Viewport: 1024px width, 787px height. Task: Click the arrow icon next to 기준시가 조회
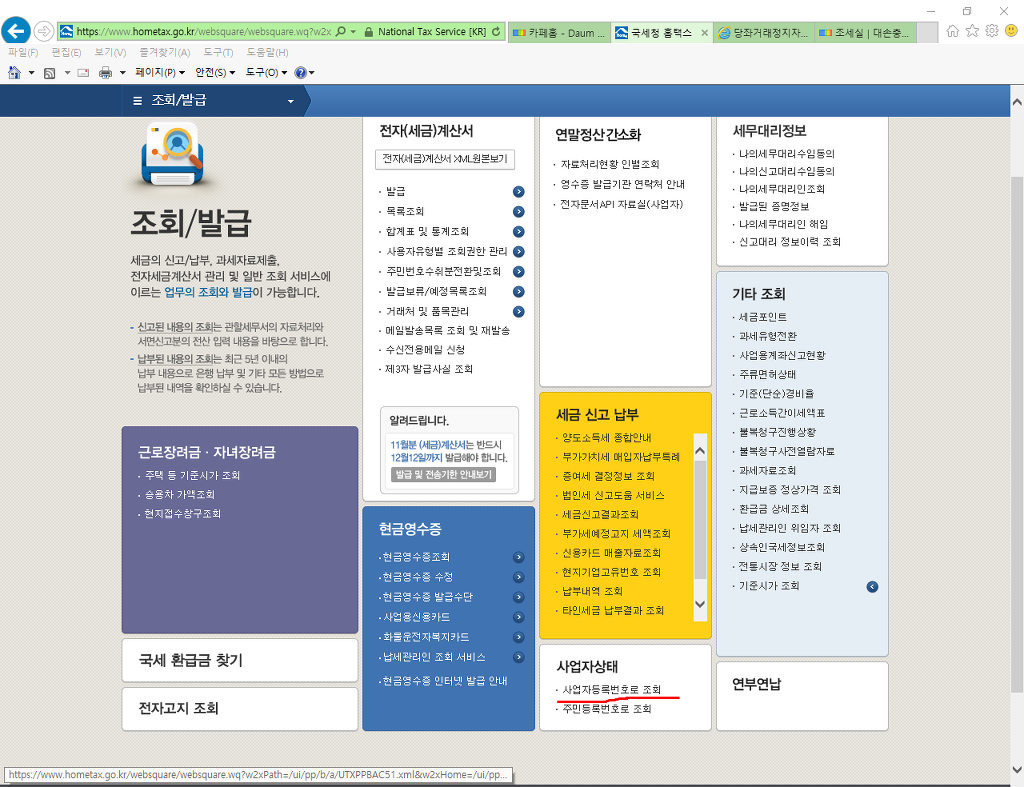(x=872, y=586)
